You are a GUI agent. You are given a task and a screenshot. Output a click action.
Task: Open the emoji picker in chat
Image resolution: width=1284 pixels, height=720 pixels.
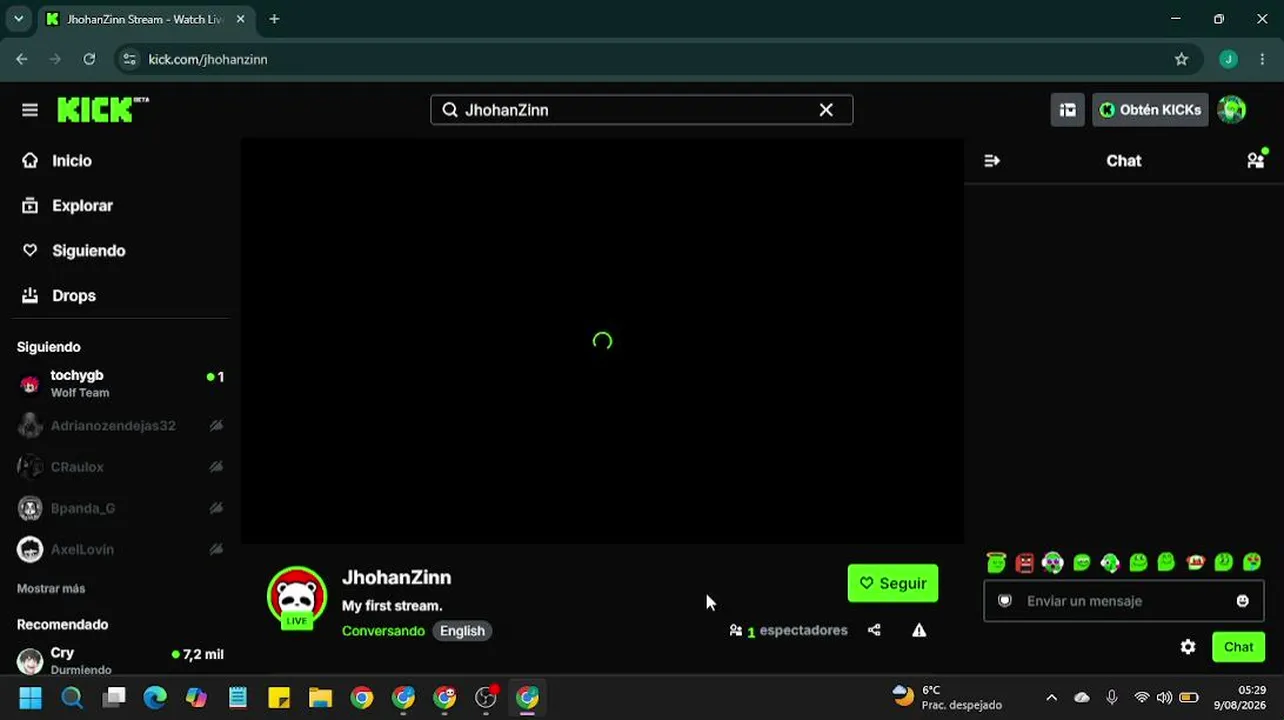(x=1242, y=601)
